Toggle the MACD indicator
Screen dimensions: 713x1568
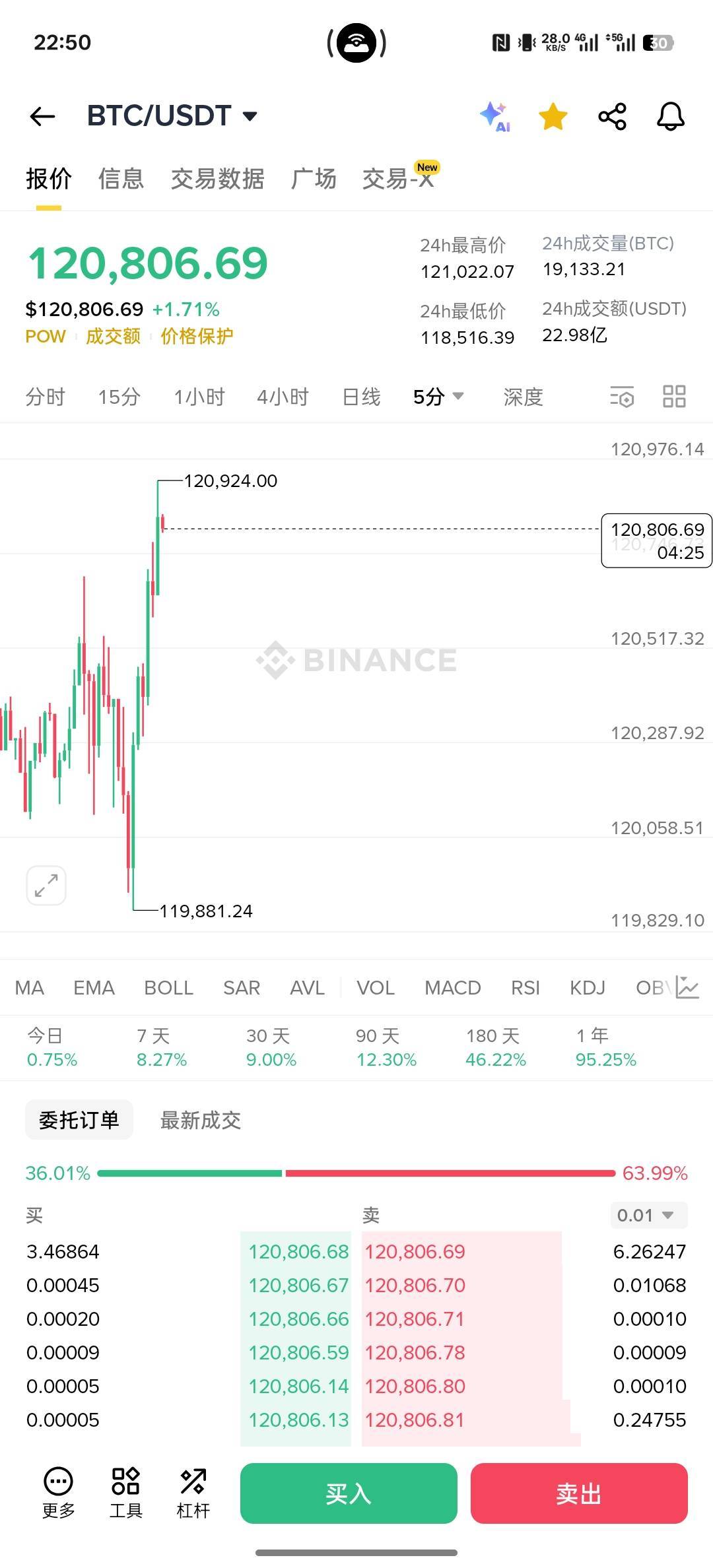tap(452, 988)
